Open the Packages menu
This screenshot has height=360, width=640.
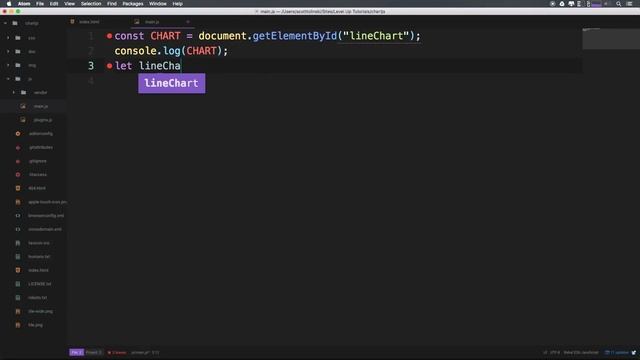click(x=133, y=4)
